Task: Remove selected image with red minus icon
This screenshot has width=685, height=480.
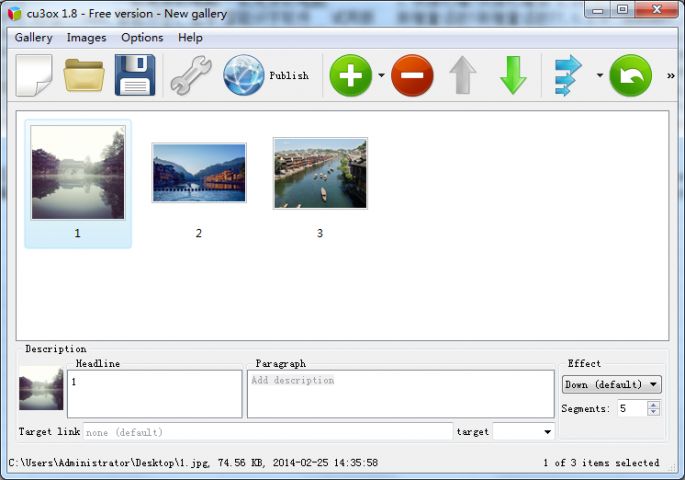Action: [x=412, y=76]
